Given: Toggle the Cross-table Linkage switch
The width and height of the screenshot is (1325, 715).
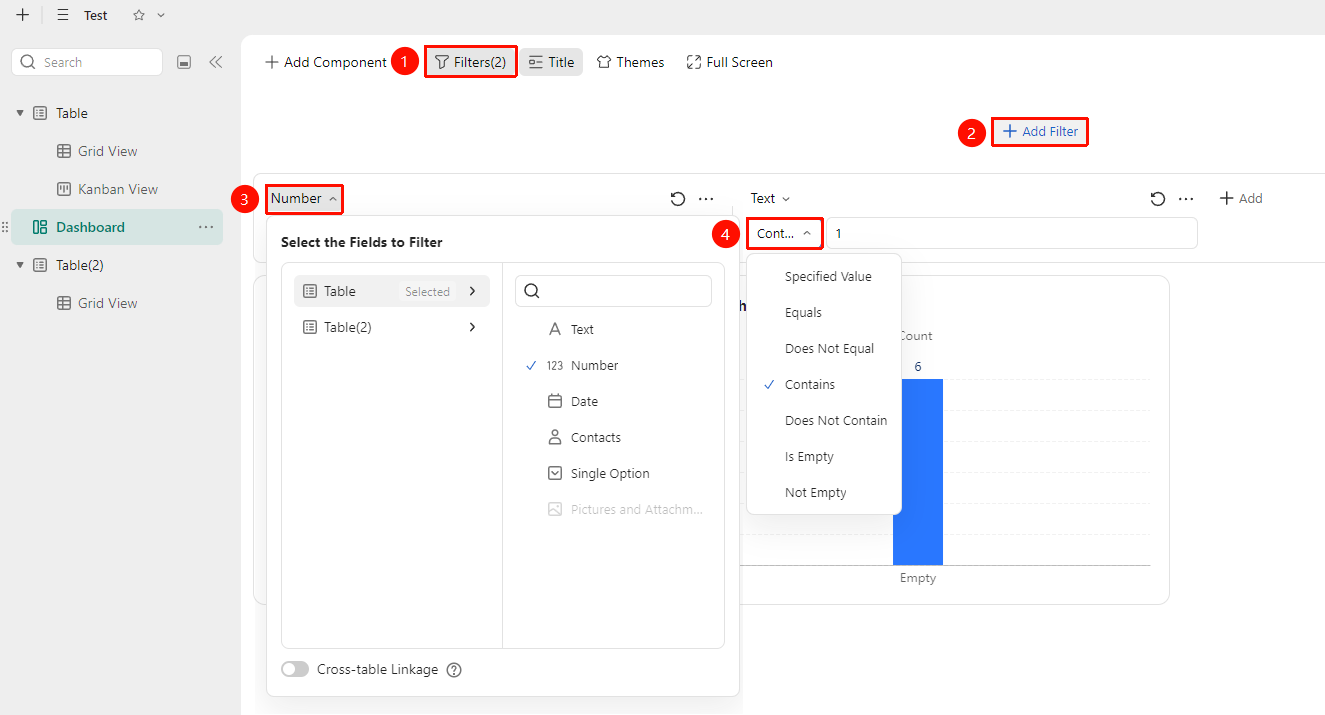Looking at the screenshot, I should click(295, 670).
